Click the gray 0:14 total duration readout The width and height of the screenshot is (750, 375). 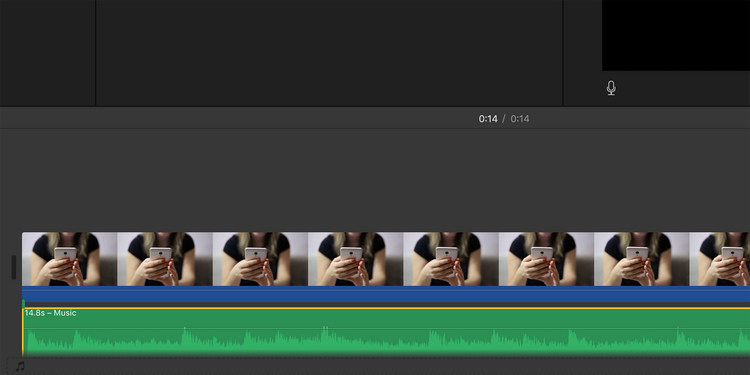point(519,119)
